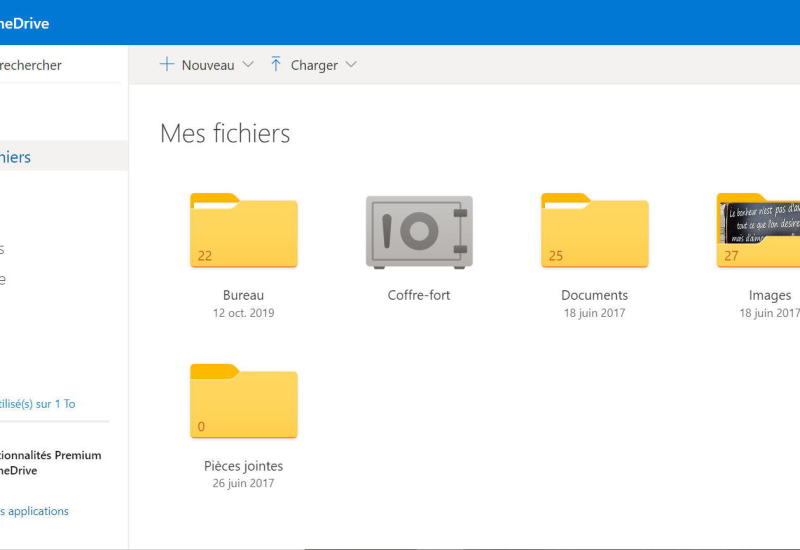
Task: Click the storage used on 1 To link
Action: coord(37,404)
